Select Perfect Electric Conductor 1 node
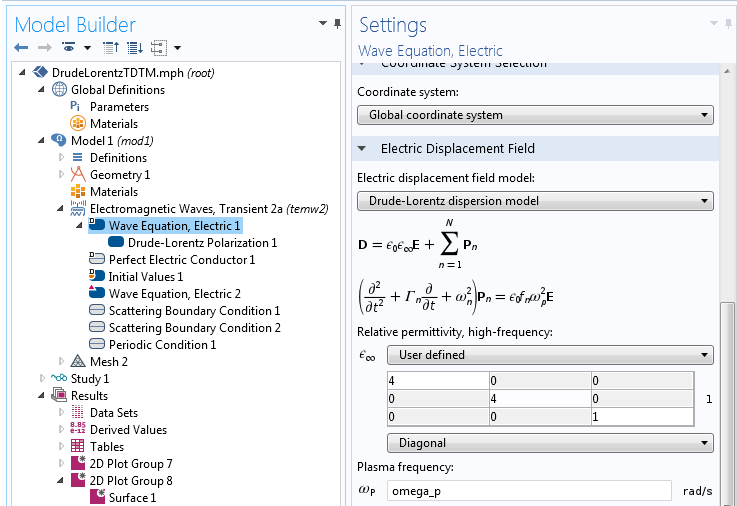This screenshot has width=737, height=506. coord(181,260)
